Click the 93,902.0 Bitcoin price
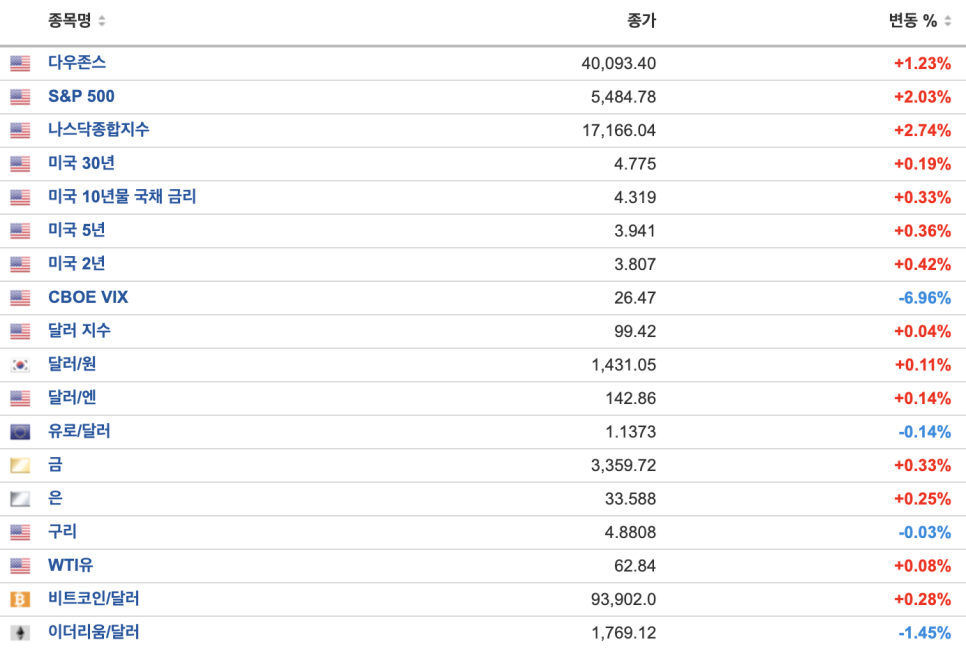The width and height of the screenshot is (966, 649). click(623, 599)
